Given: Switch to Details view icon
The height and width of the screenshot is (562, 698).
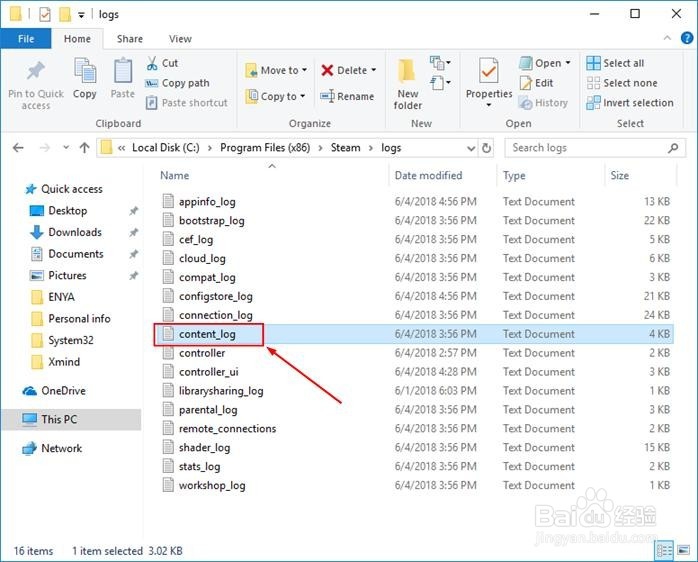Looking at the screenshot, I should [664, 551].
